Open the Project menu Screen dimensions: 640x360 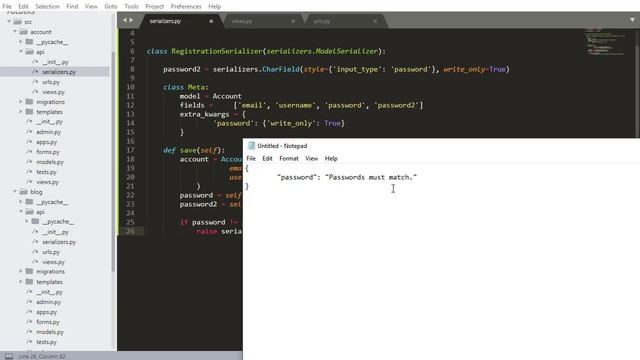click(x=155, y=6)
